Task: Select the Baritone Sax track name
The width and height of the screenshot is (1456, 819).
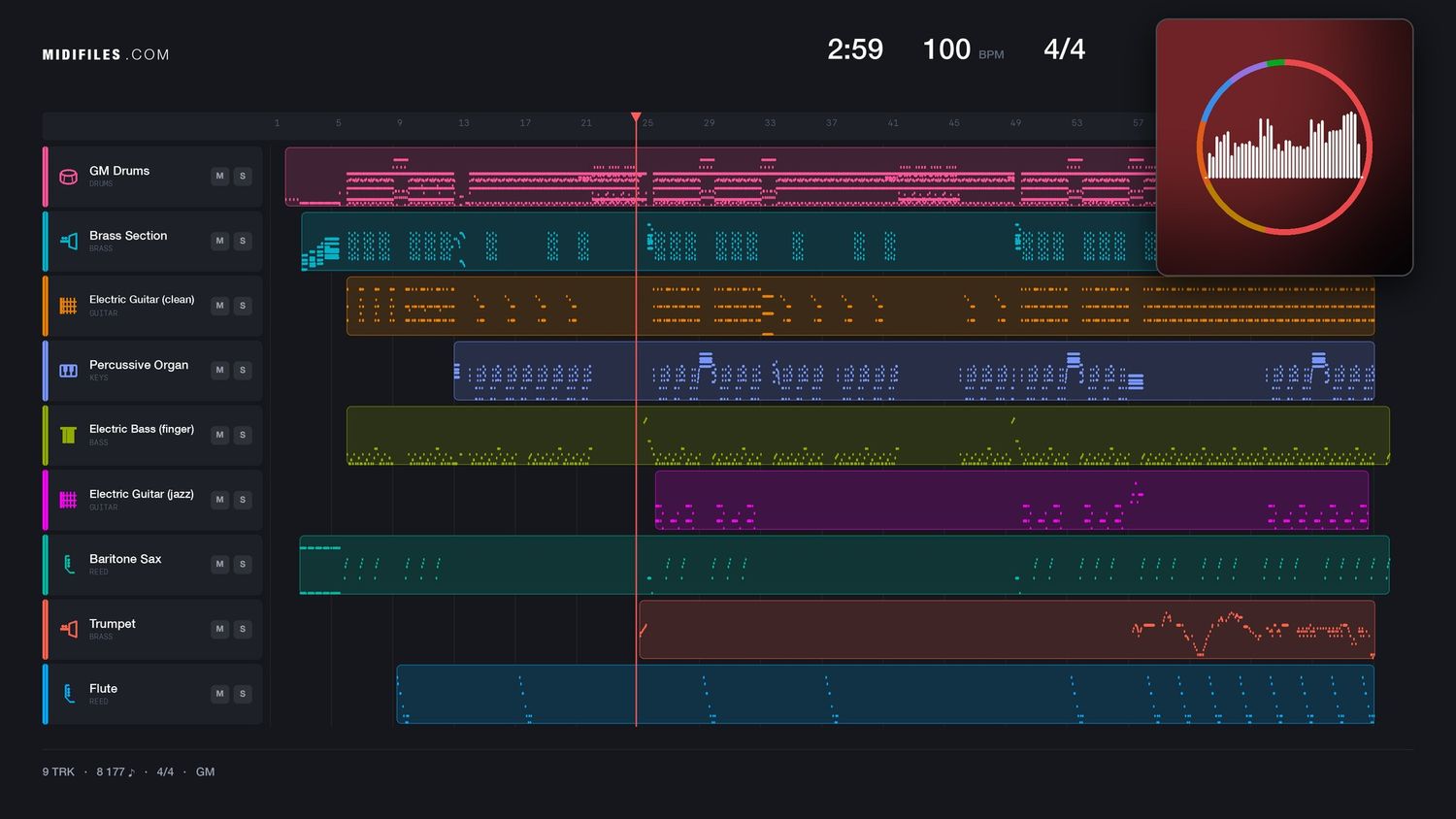Action: tap(125, 559)
